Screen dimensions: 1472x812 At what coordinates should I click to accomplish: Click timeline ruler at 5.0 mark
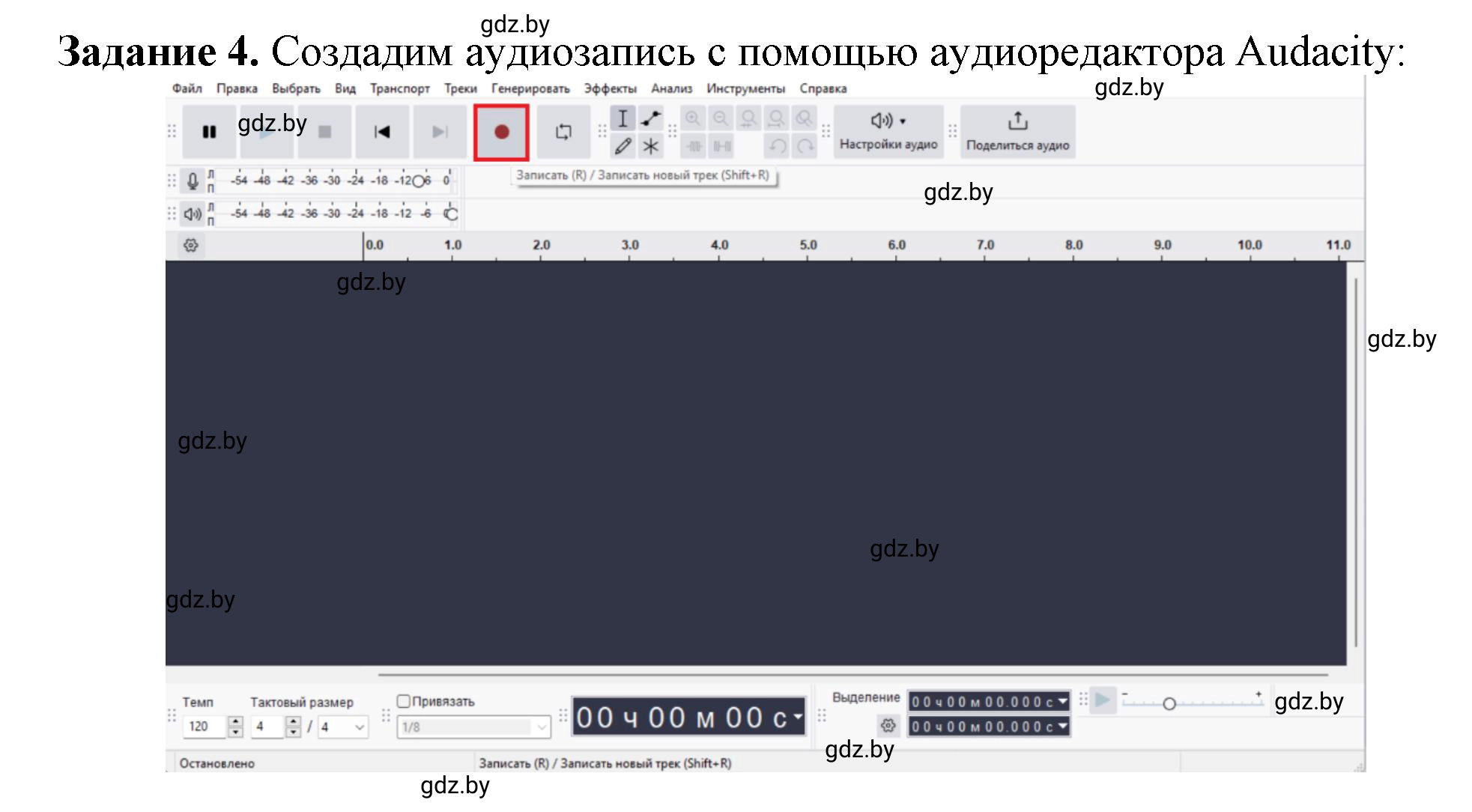[808, 245]
